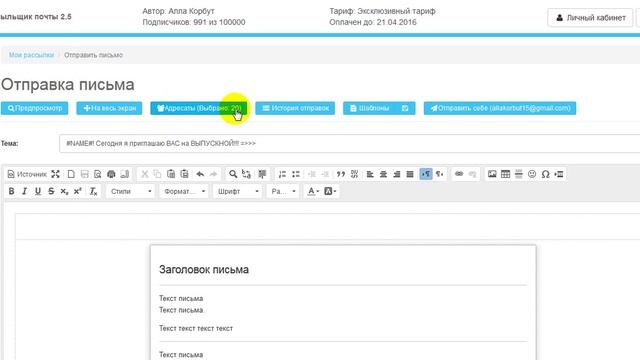Click Отправить себе button

(500, 108)
